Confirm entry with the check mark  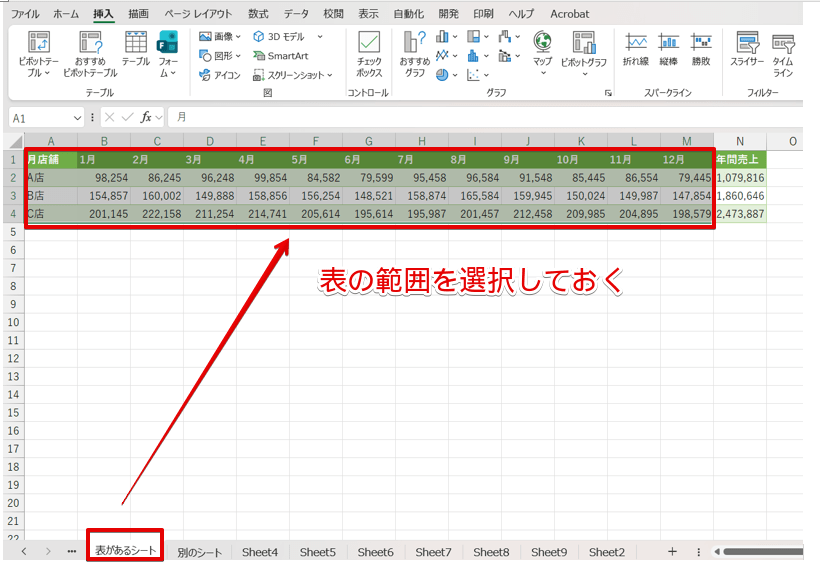coord(127,117)
